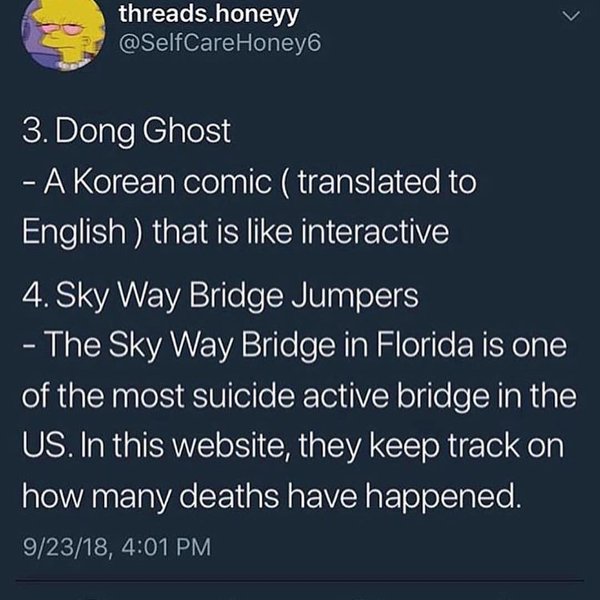Click the divider line below the timestamp
This screenshot has width=600, height=600.
pos(300,582)
